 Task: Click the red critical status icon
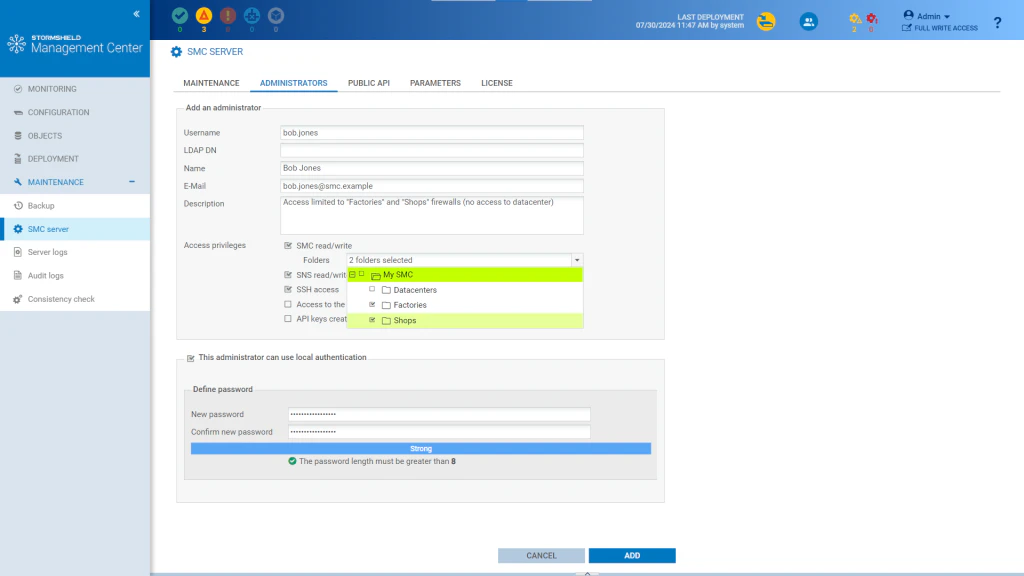[228, 16]
